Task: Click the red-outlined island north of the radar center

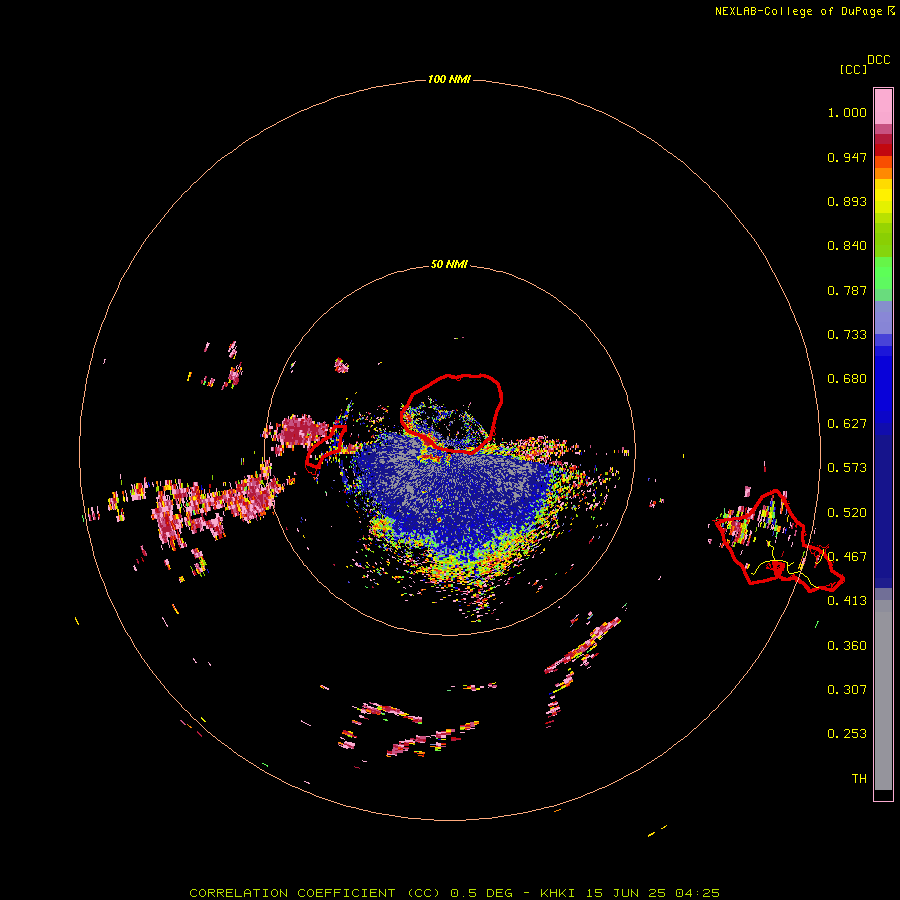Action: click(452, 413)
